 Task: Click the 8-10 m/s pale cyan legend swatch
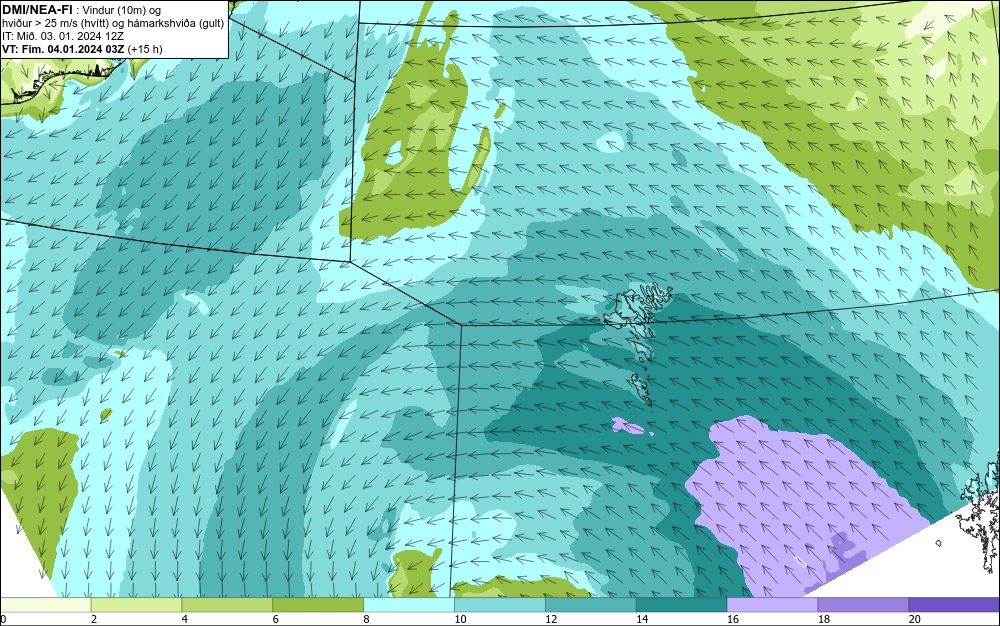click(409, 605)
